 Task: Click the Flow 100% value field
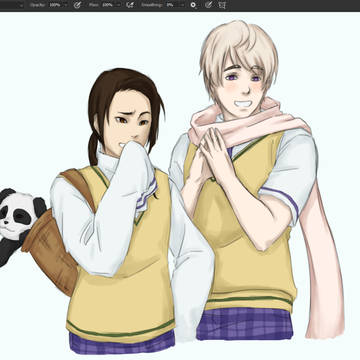pos(108,5)
